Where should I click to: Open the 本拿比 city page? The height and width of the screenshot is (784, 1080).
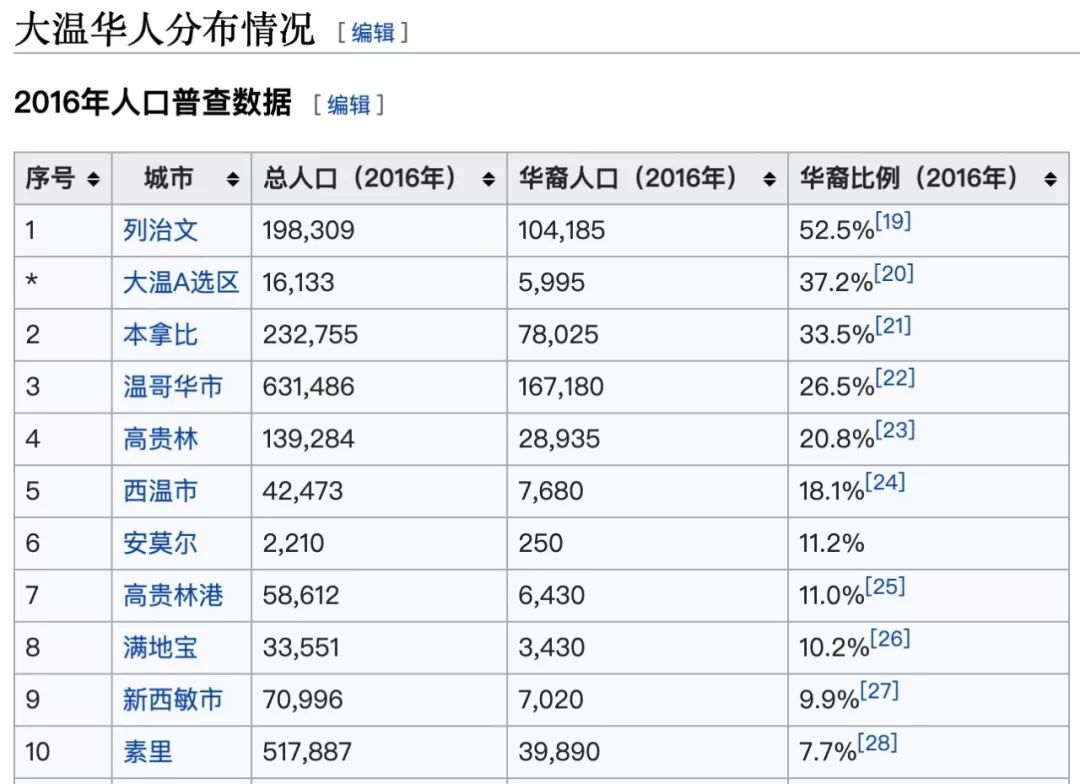pos(158,334)
